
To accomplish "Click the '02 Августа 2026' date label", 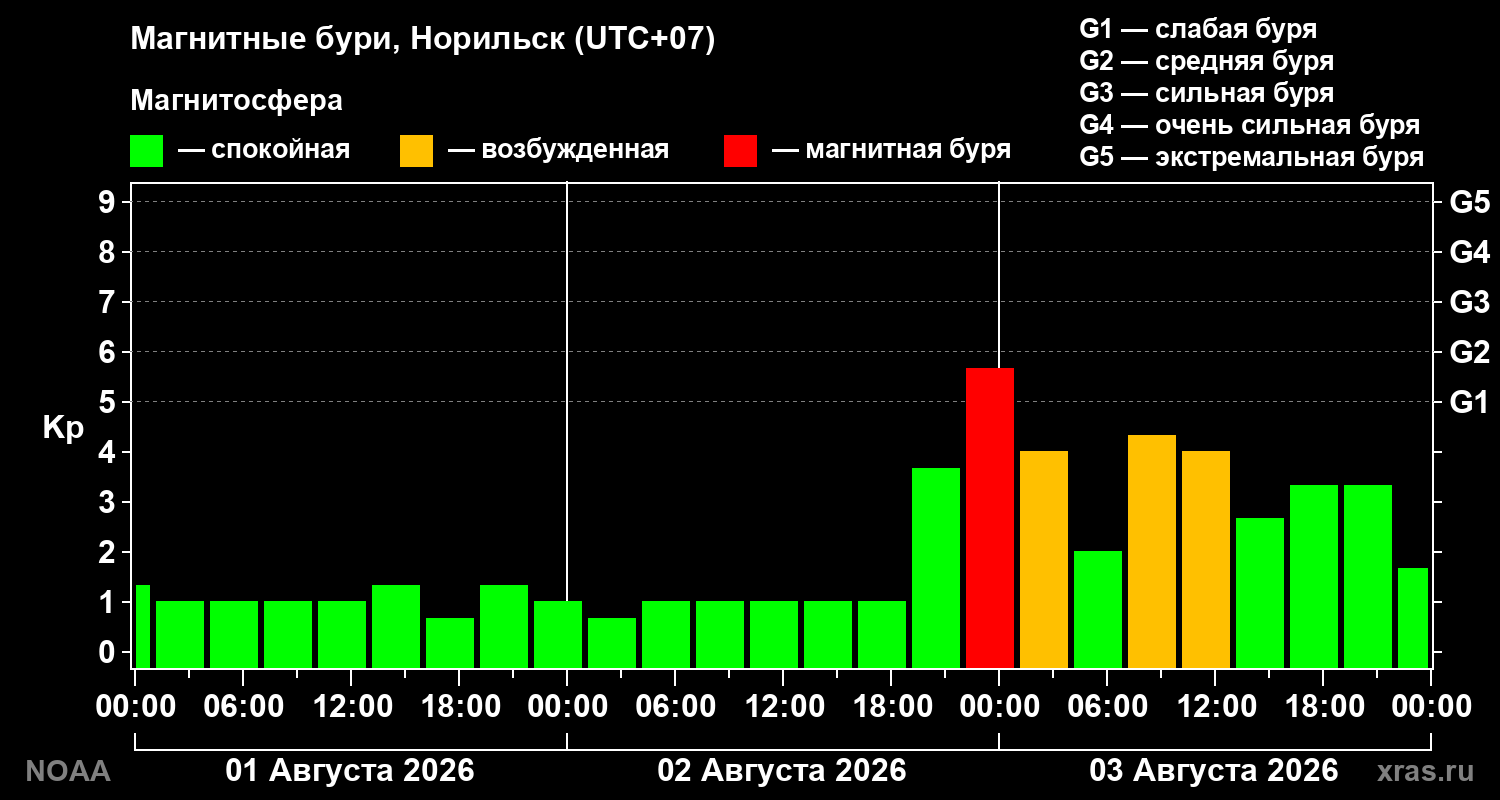I will click(782, 771).
